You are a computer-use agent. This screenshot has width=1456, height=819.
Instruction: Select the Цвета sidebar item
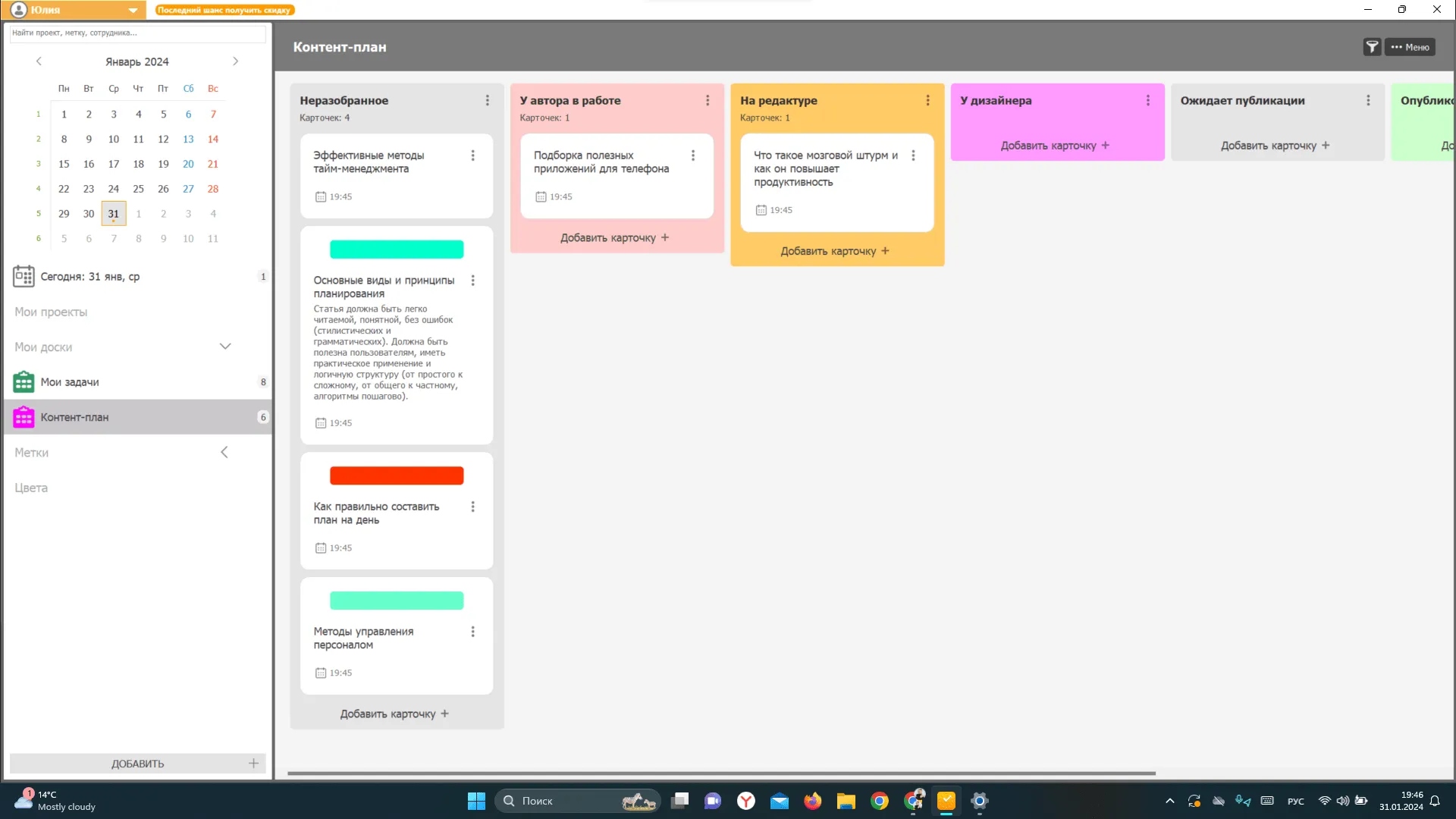click(31, 488)
